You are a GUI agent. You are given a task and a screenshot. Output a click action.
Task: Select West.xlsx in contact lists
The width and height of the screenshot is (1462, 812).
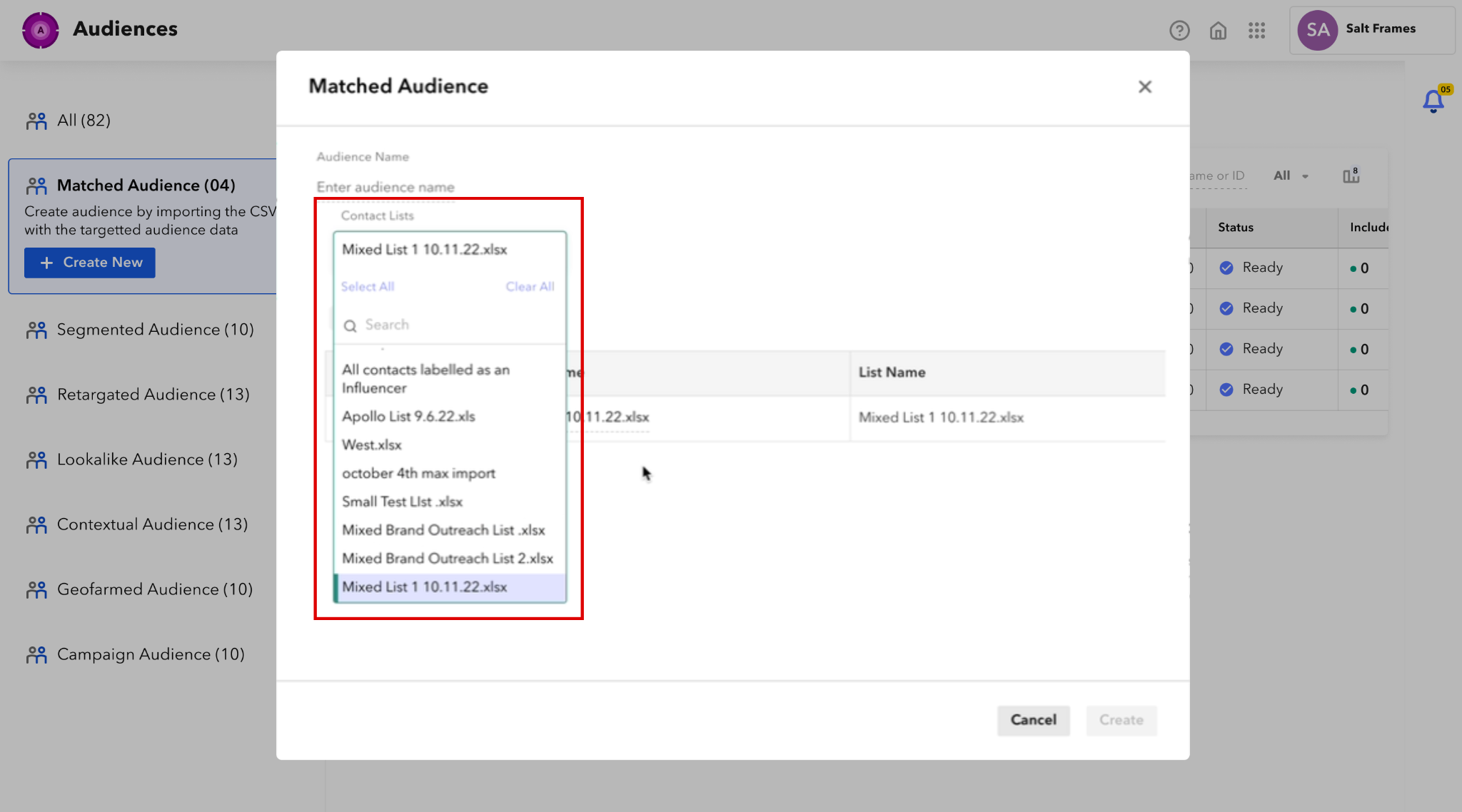tap(372, 445)
